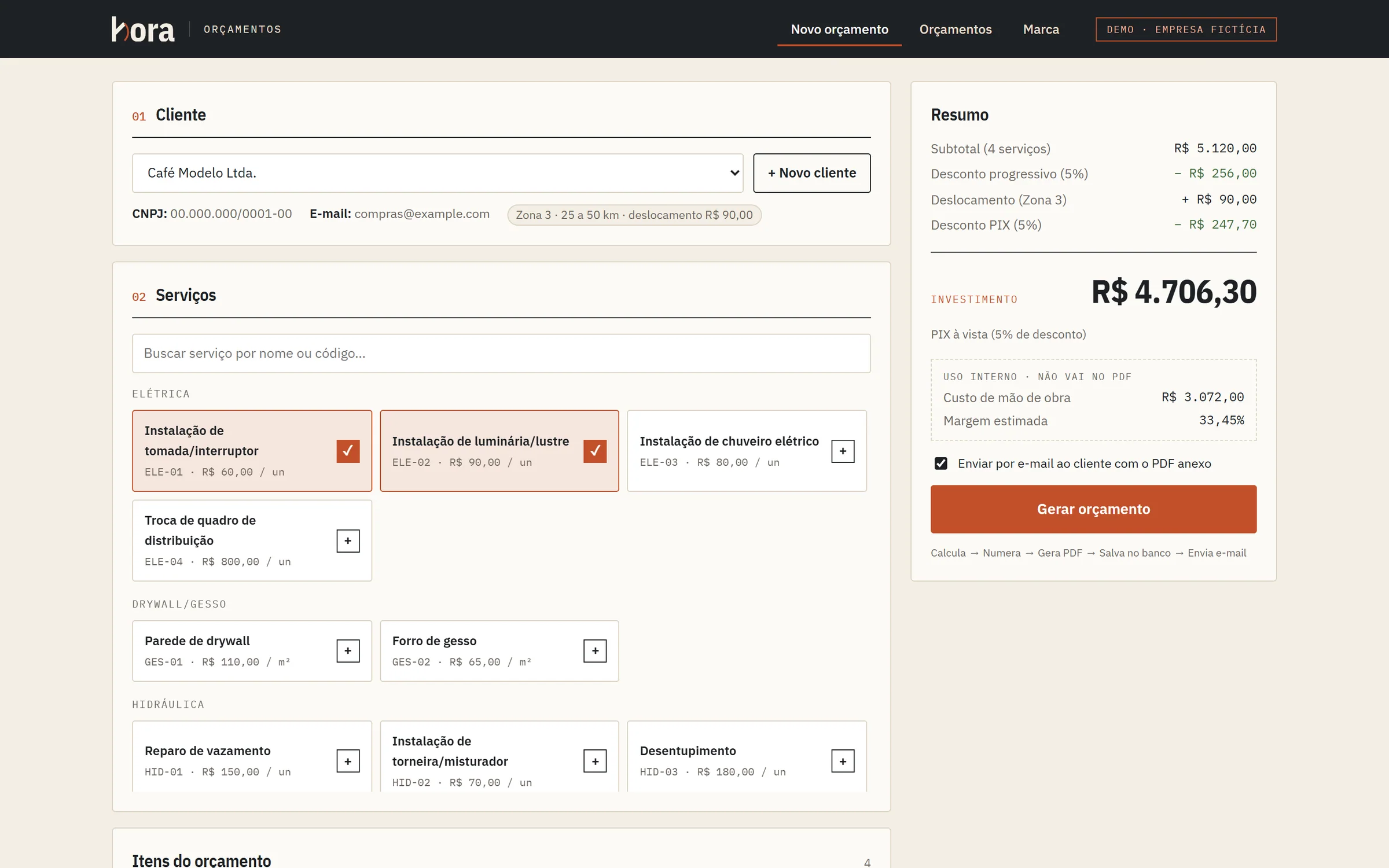Add Instalação de torneira/misturador with plus icon
Image resolution: width=1389 pixels, height=868 pixels.
595,762
